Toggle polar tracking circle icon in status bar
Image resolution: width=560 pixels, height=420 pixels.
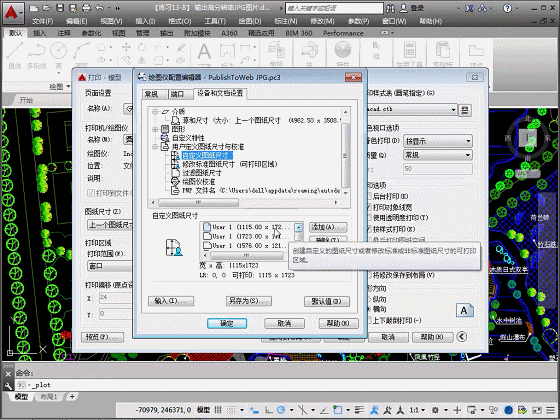(281, 410)
